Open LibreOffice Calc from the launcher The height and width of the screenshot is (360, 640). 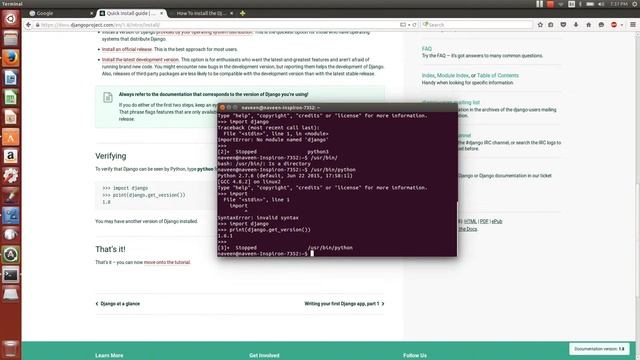click(11, 97)
